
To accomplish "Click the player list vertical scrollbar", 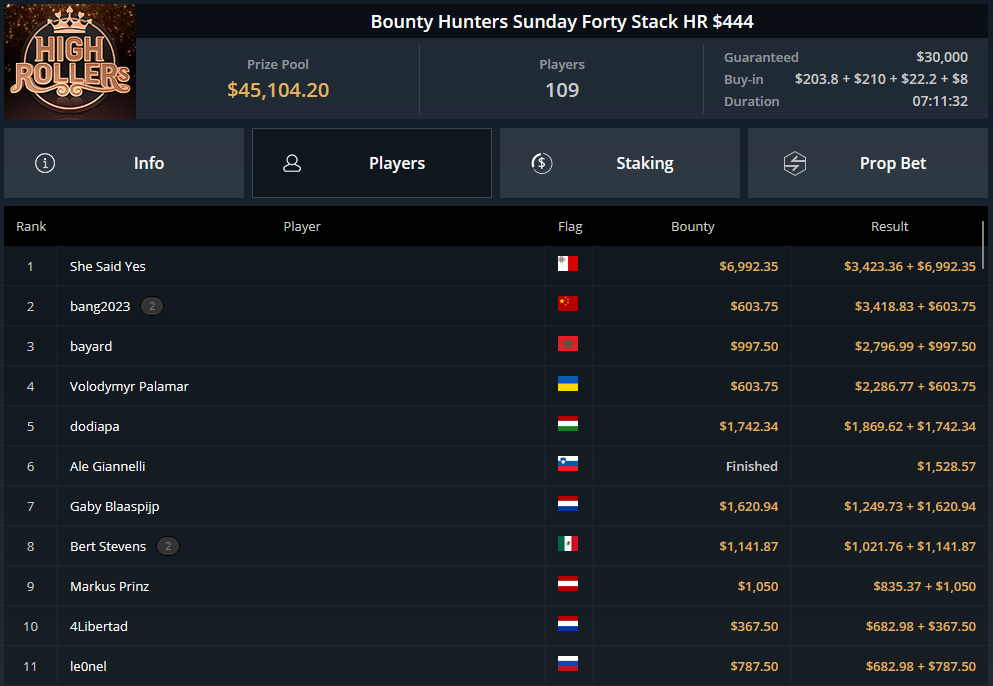I will pyautogui.click(x=984, y=245).
